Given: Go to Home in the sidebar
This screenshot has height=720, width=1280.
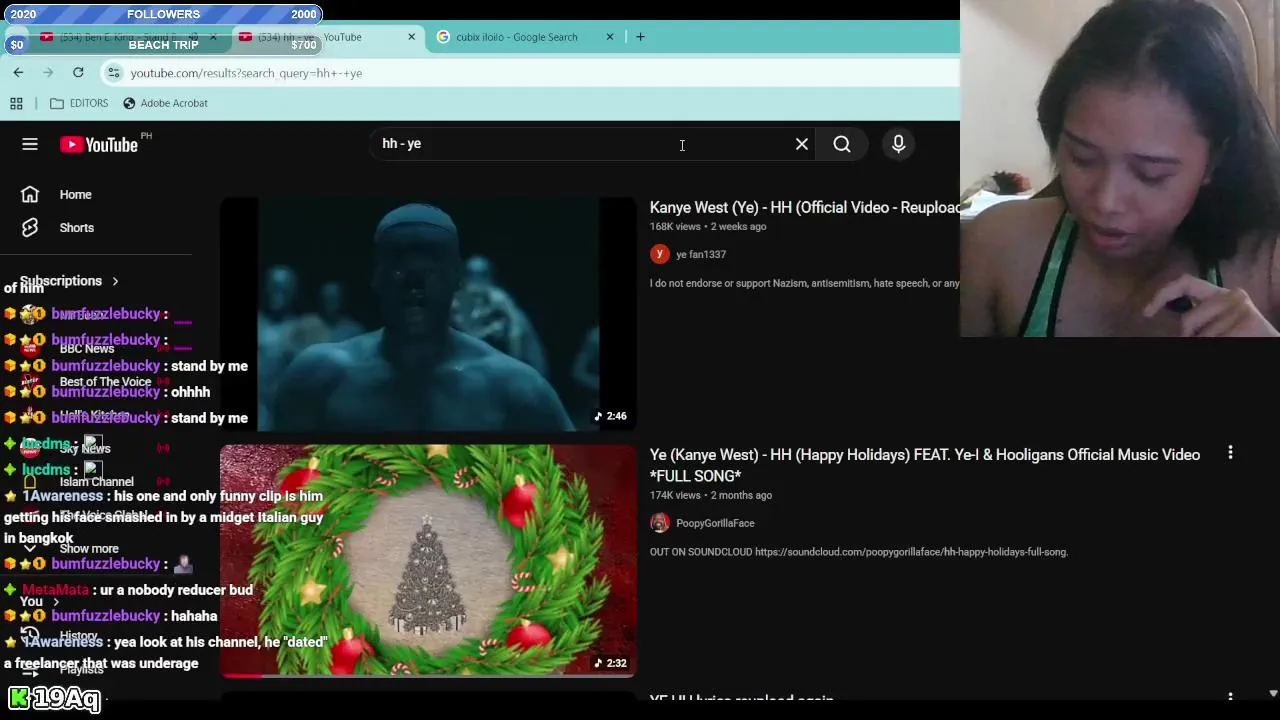Looking at the screenshot, I should tap(75, 195).
